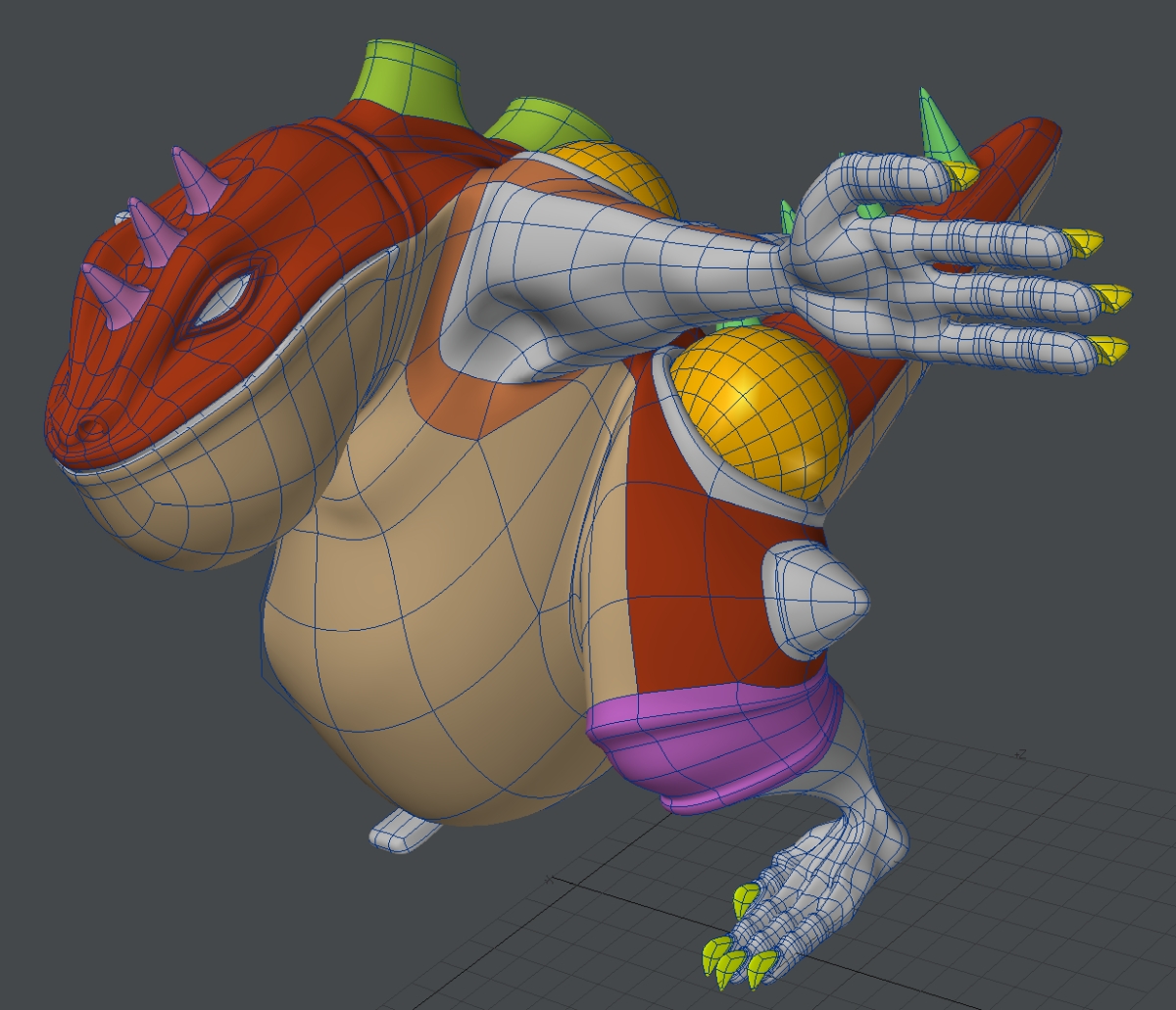The height and width of the screenshot is (1010, 1176).
Task: Click the creature's eye on the head
Action: (x=229, y=296)
